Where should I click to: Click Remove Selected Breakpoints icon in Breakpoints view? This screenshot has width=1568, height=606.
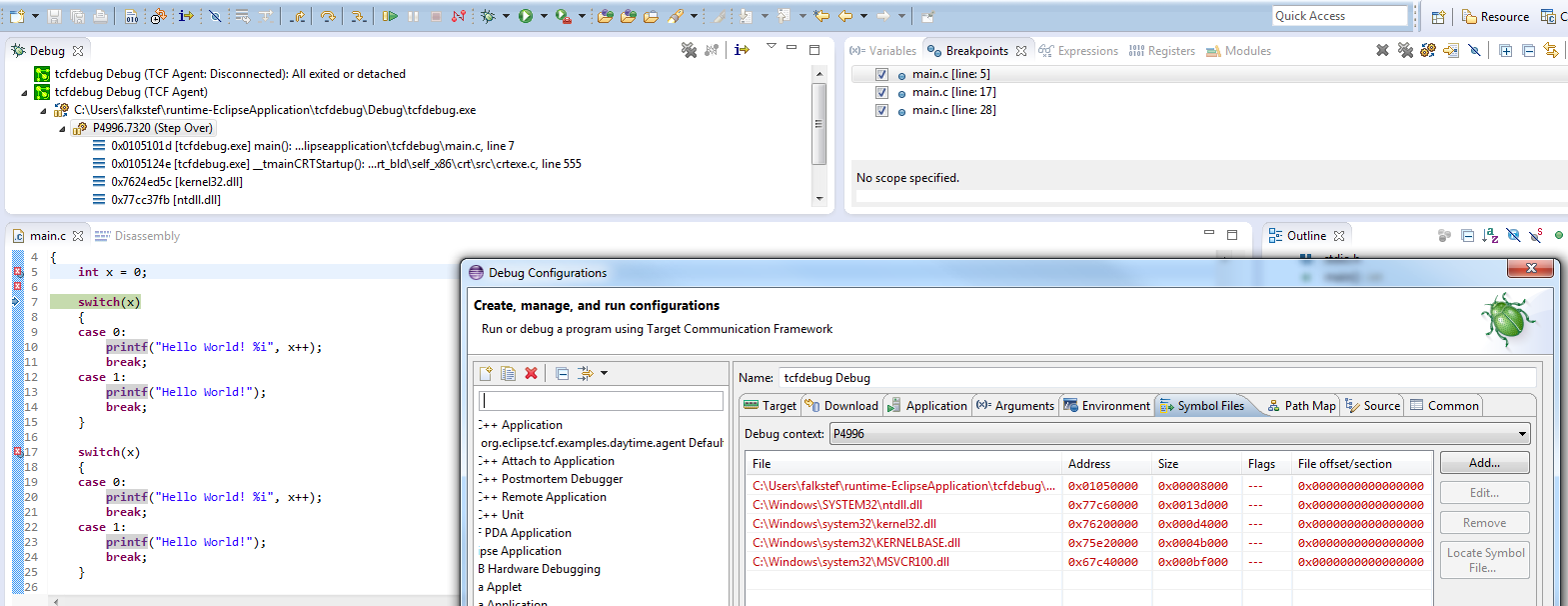tap(1382, 50)
